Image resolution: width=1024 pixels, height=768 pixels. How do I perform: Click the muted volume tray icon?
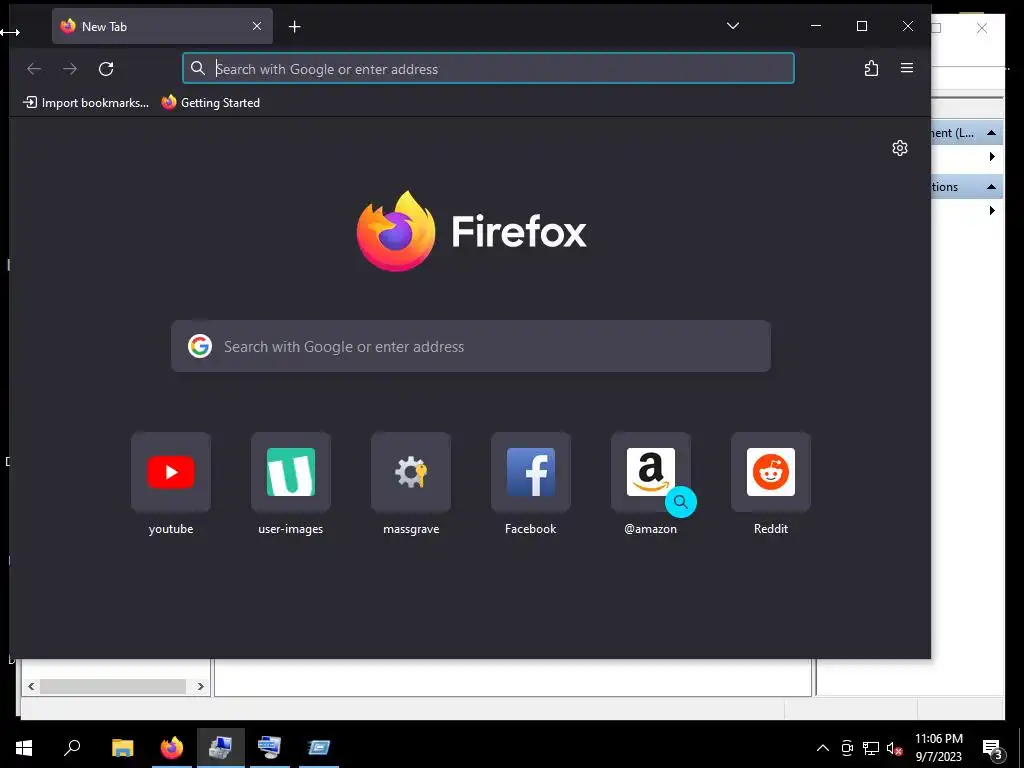coord(894,748)
